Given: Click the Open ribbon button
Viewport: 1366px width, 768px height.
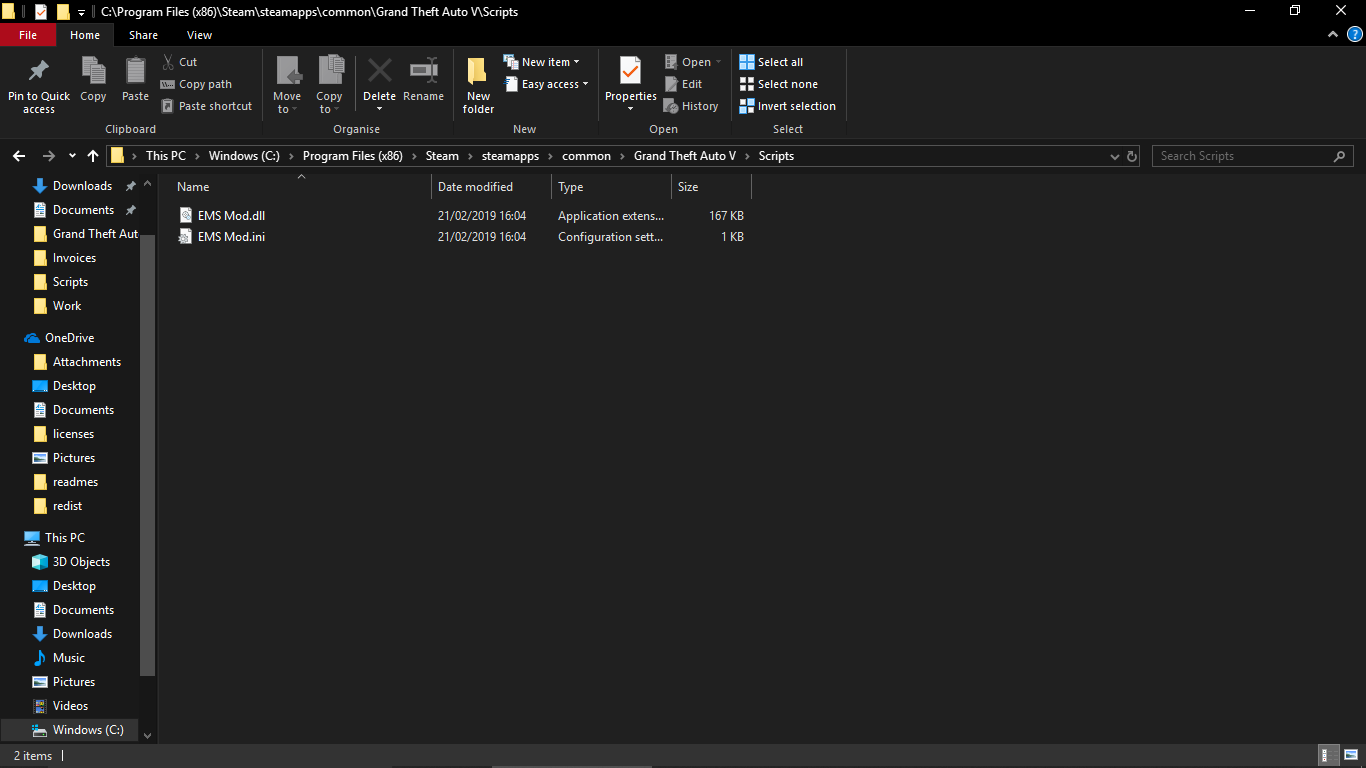Looking at the screenshot, I should tap(692, 62).
